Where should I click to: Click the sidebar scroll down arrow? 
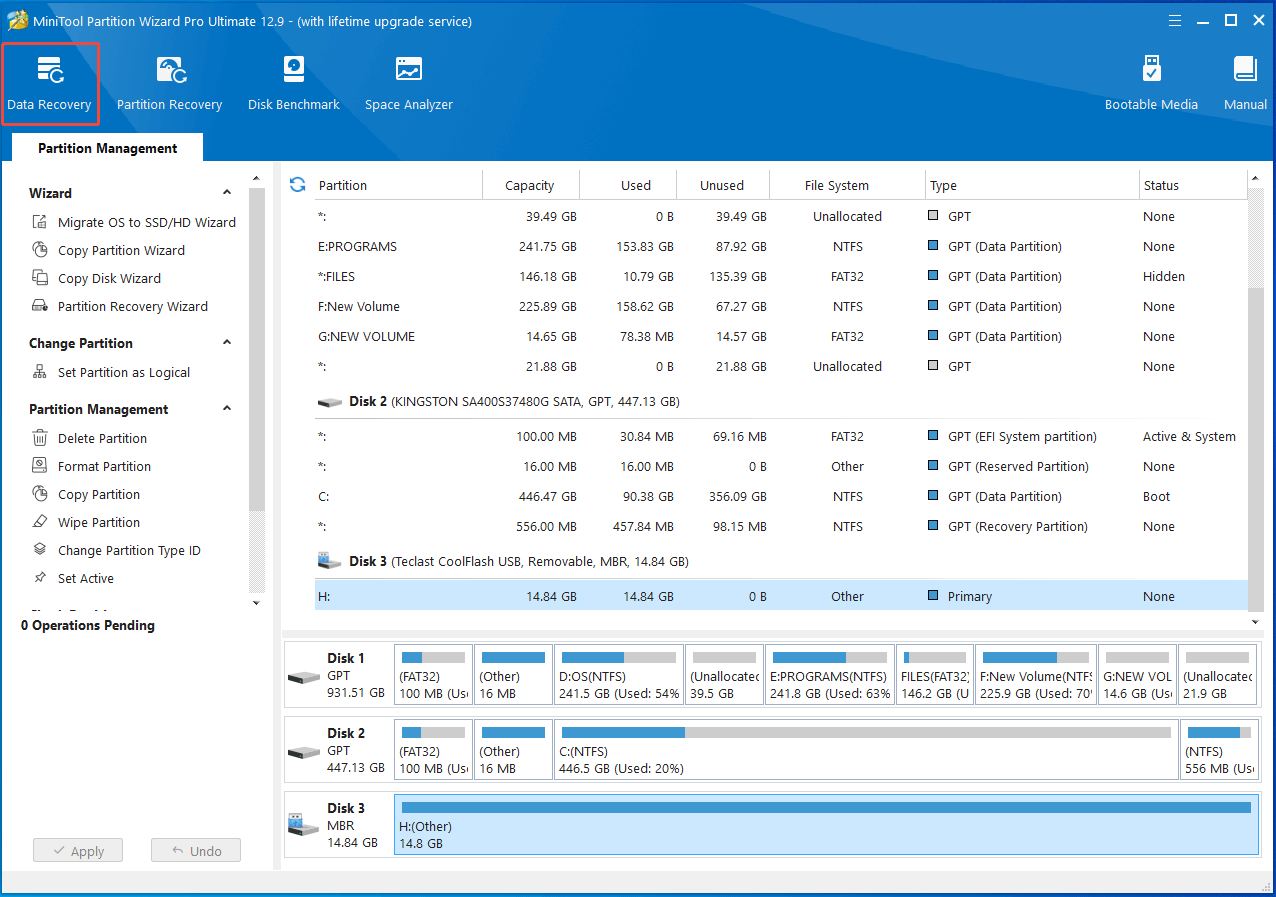pos(256,603)
